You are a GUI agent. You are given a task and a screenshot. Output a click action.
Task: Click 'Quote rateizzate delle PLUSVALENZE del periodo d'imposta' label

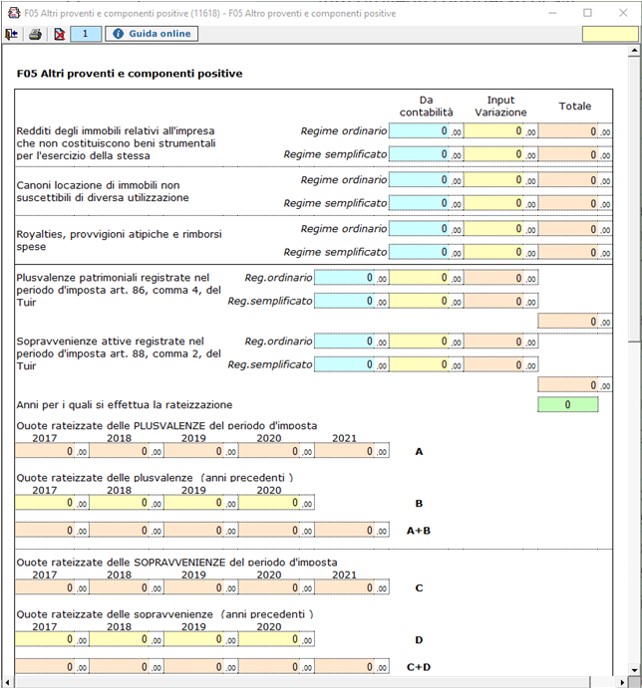(x=167, y=426)
